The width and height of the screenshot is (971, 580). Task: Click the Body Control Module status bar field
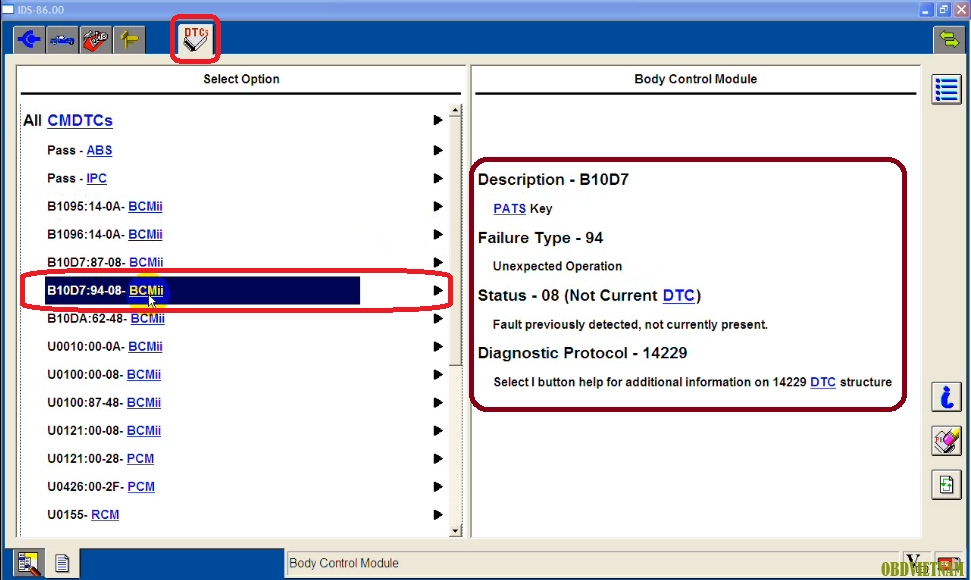(x=591, y=563)
